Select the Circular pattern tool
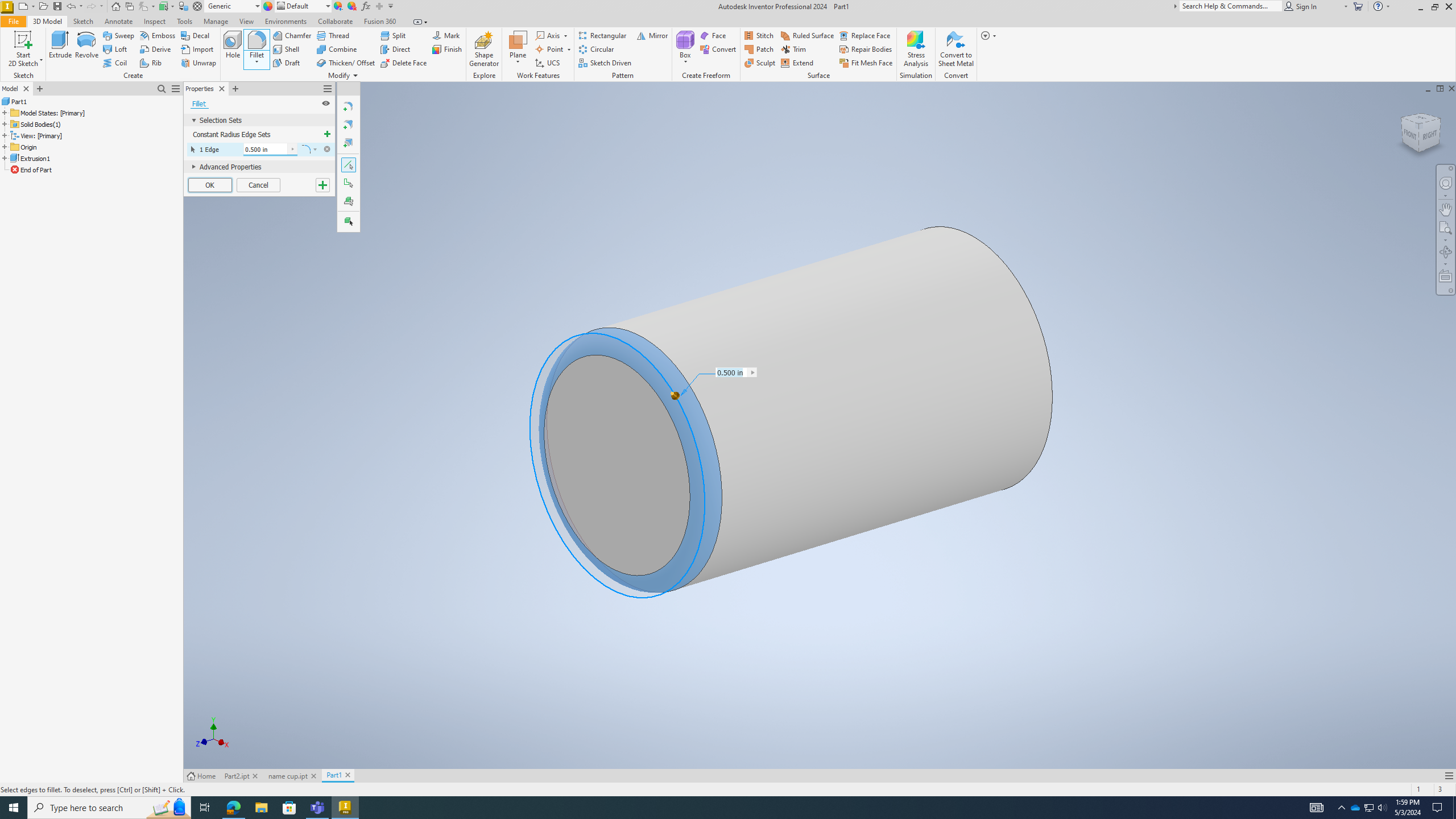Image resolution: width=1456 pixels, height=819 pixels. pos(596,49)
